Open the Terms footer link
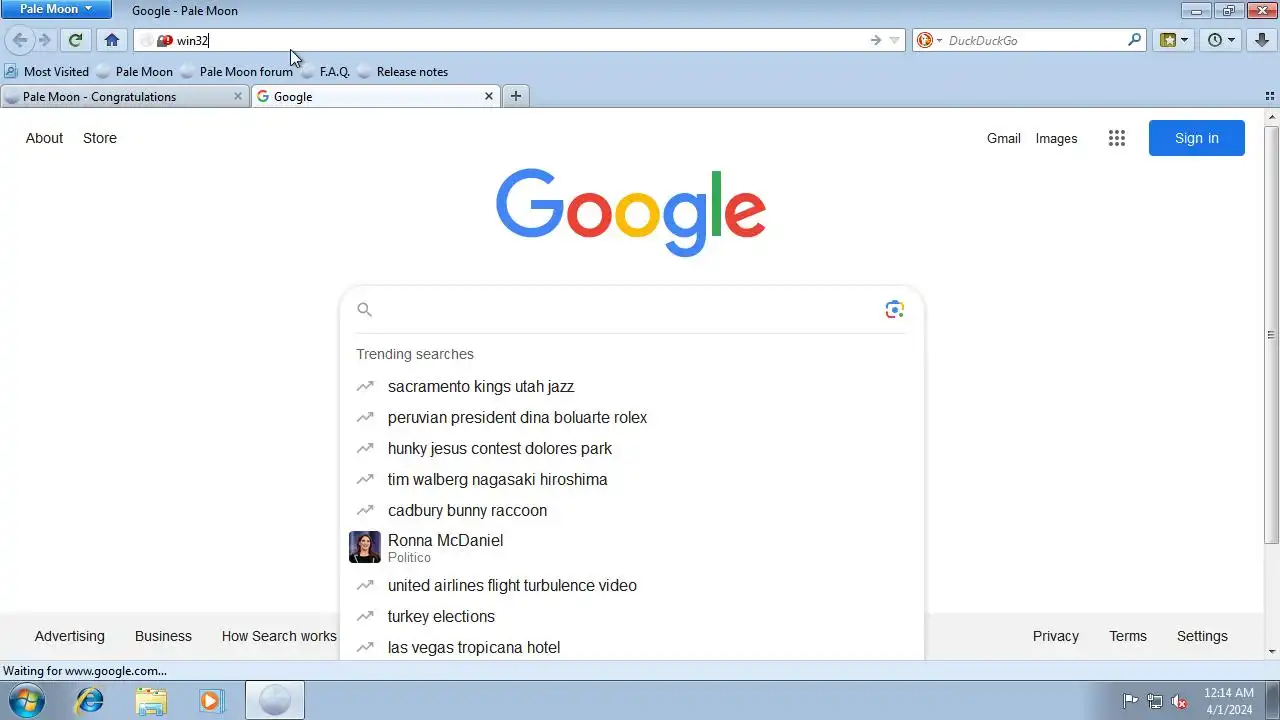The image size is (1280, 720). 1128,636
